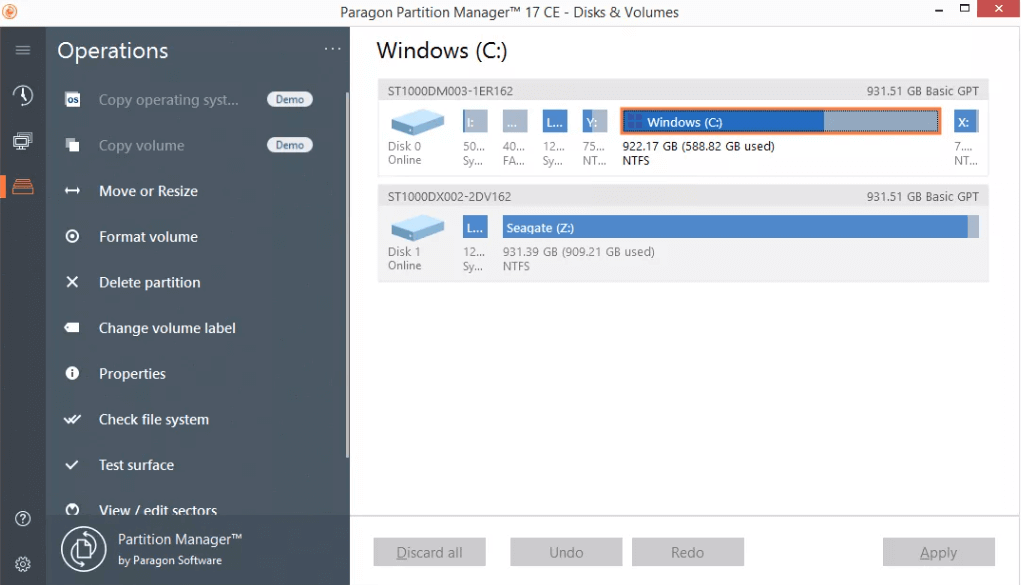
Task: Click the Partition Manager logo icon
Action: 83,549
